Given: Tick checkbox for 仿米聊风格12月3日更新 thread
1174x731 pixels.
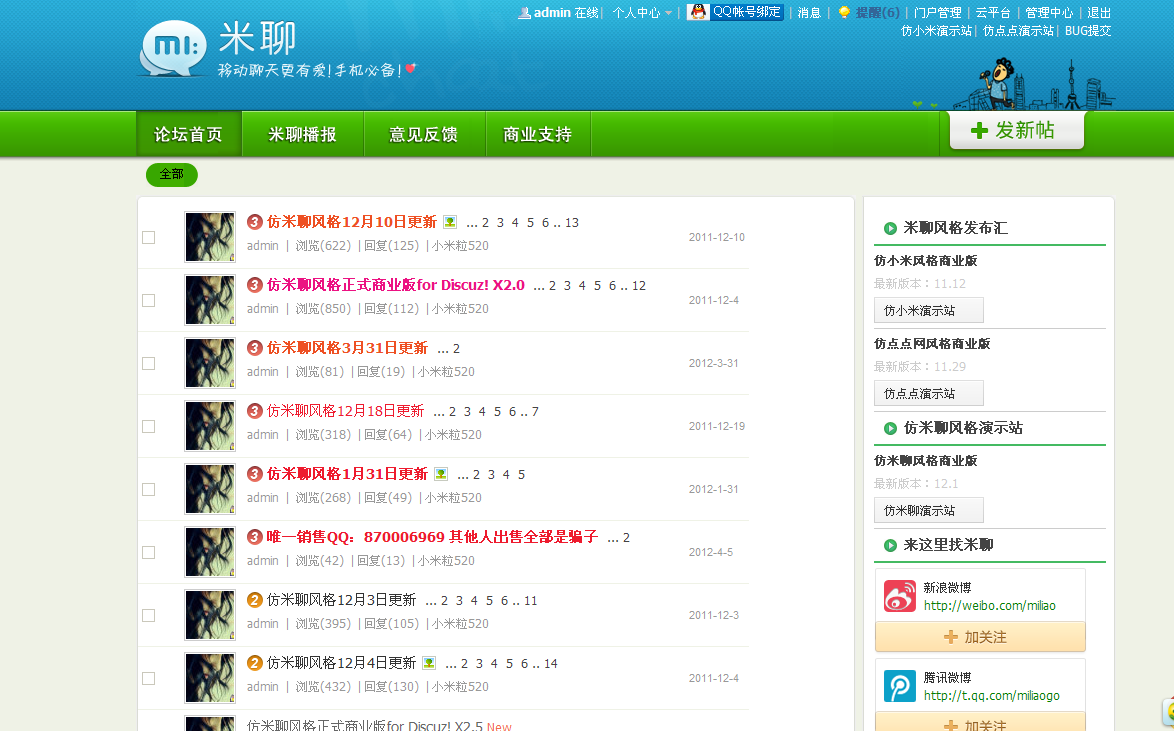Looking at the screenshot, I should pos(148,615).
